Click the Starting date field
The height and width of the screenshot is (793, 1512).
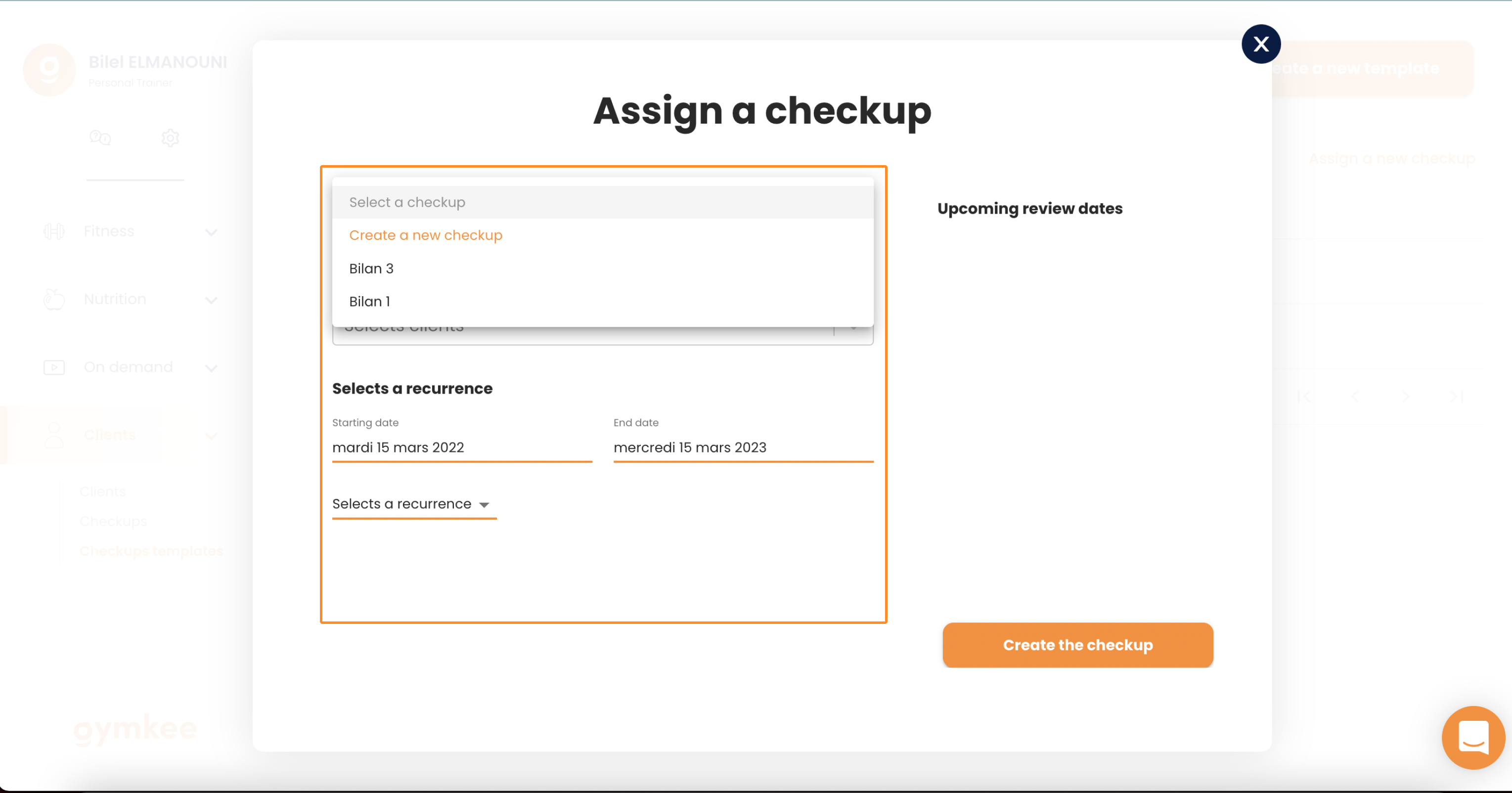tap(462, 448)
